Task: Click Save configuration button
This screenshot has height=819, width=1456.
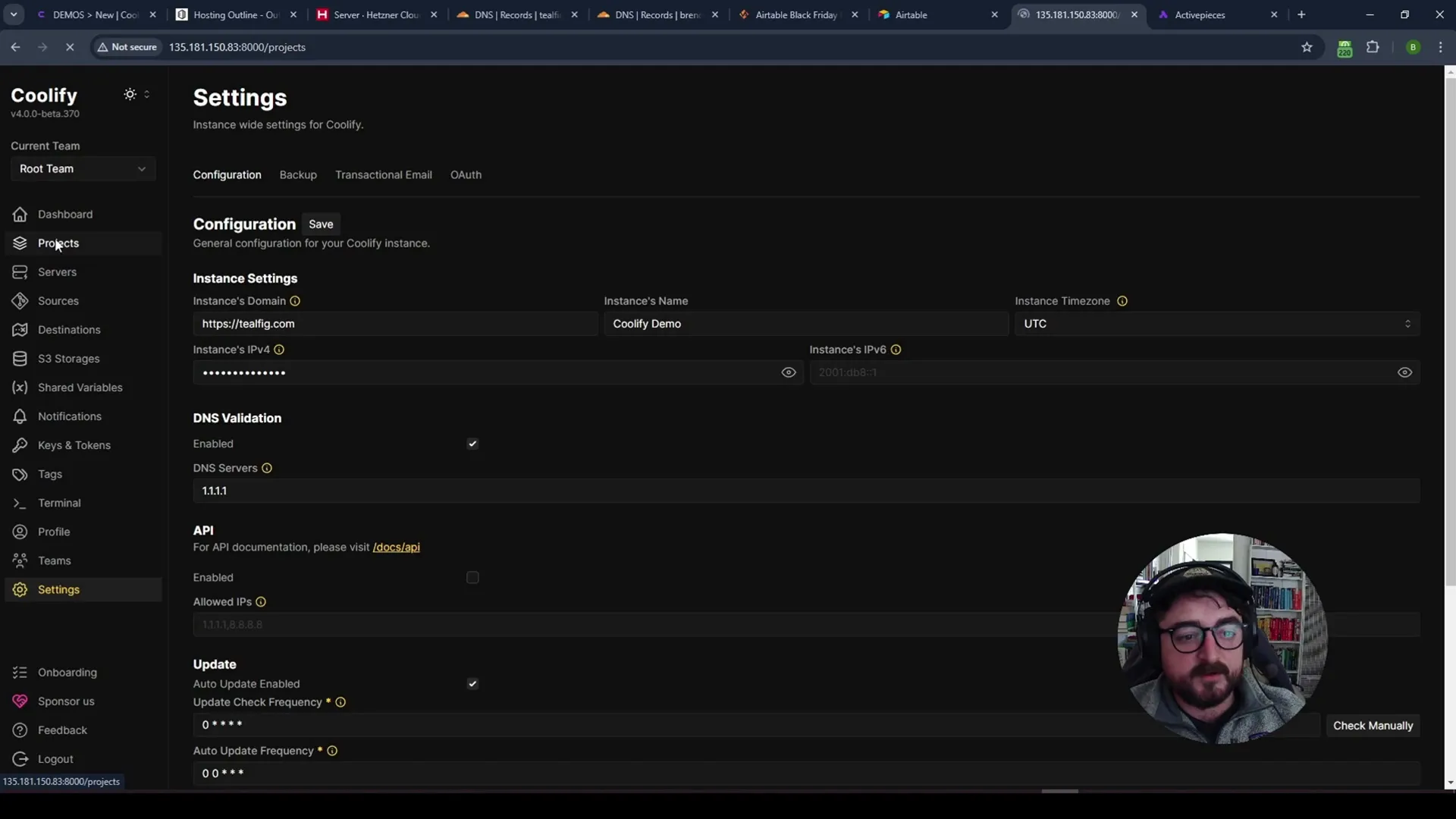Action: (x=320, y=224)
